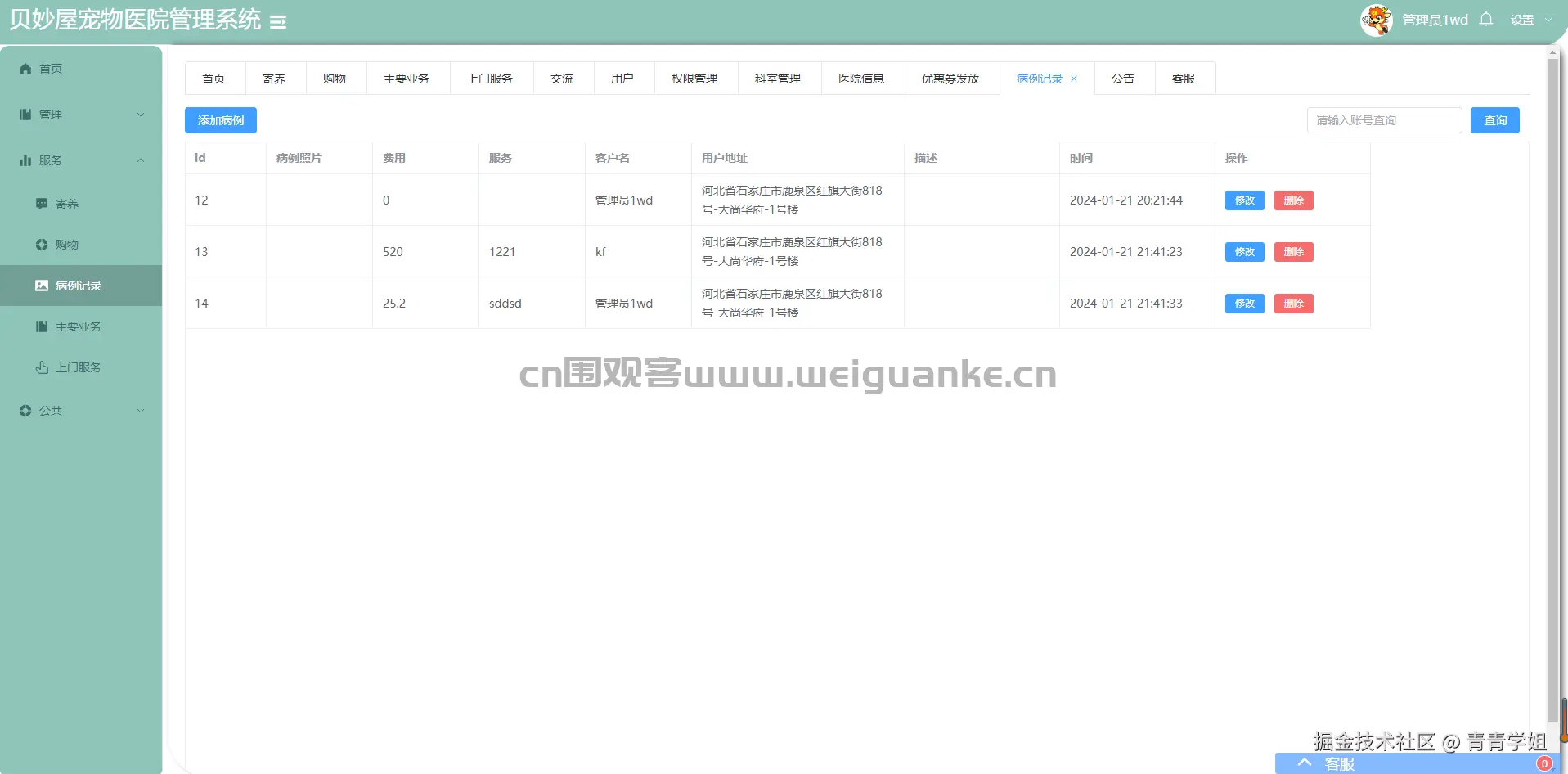Open the 设置 dropdown at top right
Screen dimensions: 1568x774
1528,19
